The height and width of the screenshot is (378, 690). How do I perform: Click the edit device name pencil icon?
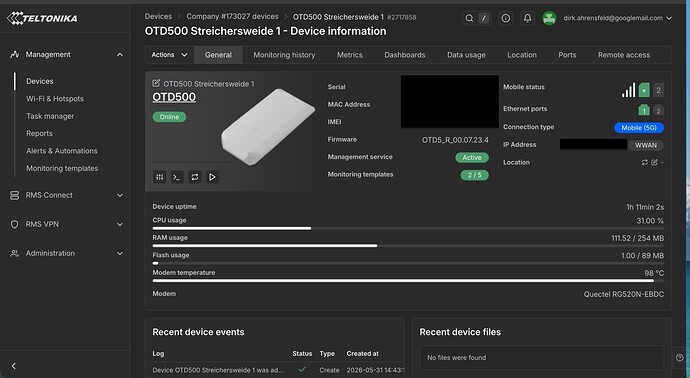click(x=156, y=83)
